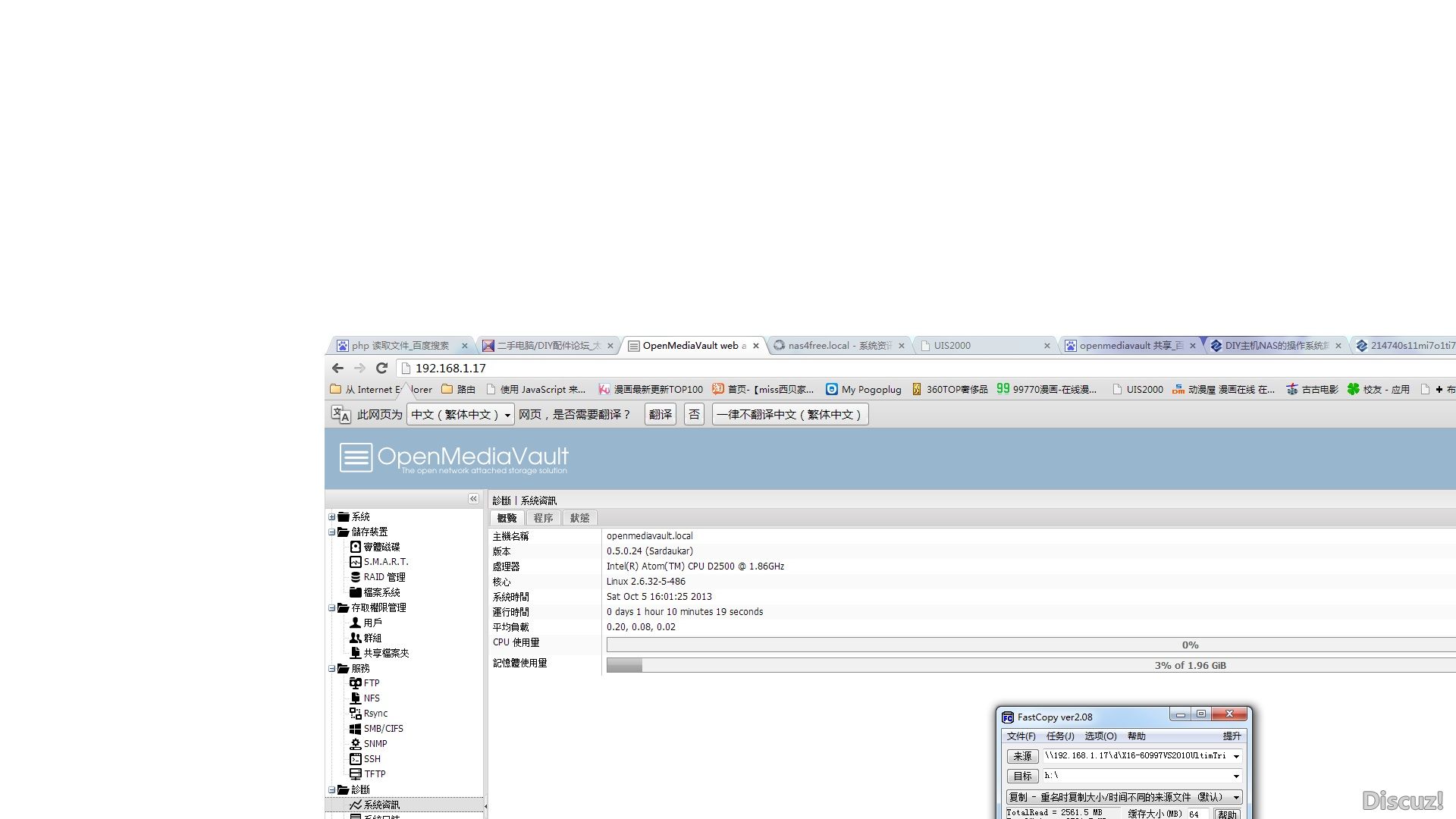Open FastCopy 文件(F) menu
The width and height of the screenshot is (1456, 819).
coord(1021,736)
